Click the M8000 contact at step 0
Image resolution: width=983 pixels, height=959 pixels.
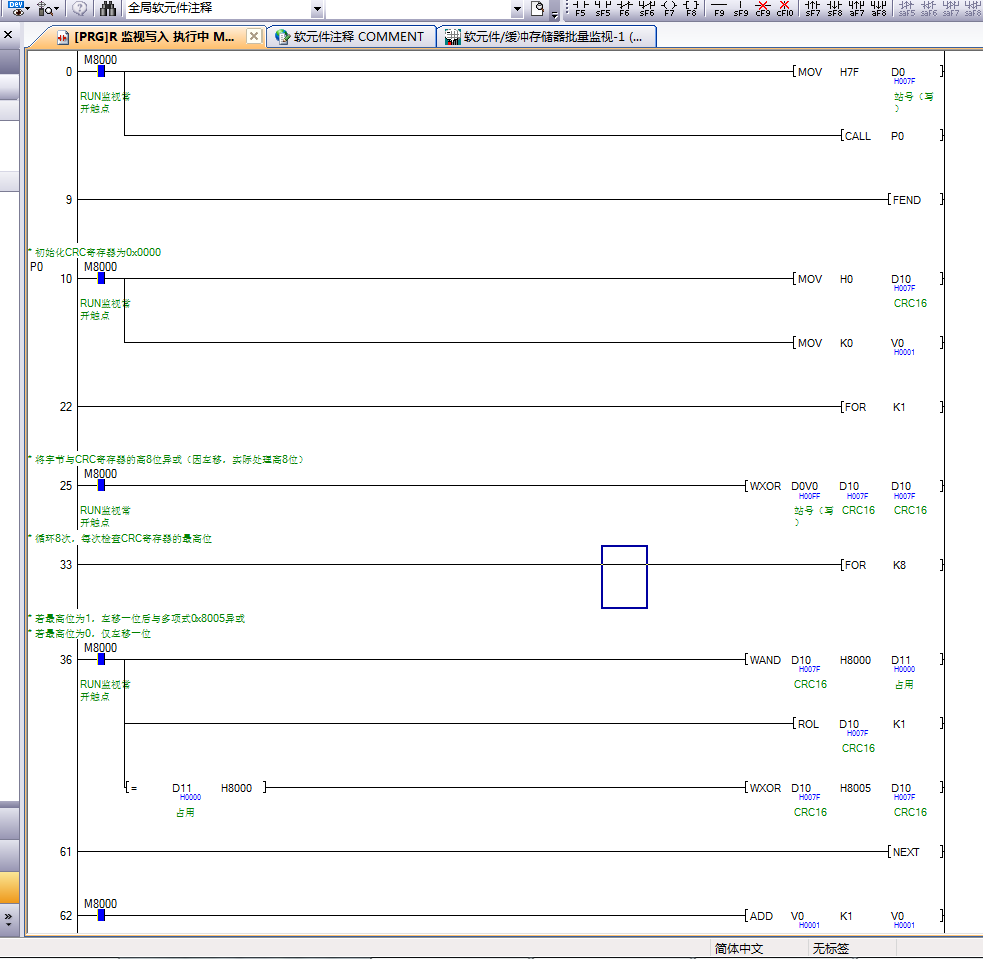click(101, 71)
